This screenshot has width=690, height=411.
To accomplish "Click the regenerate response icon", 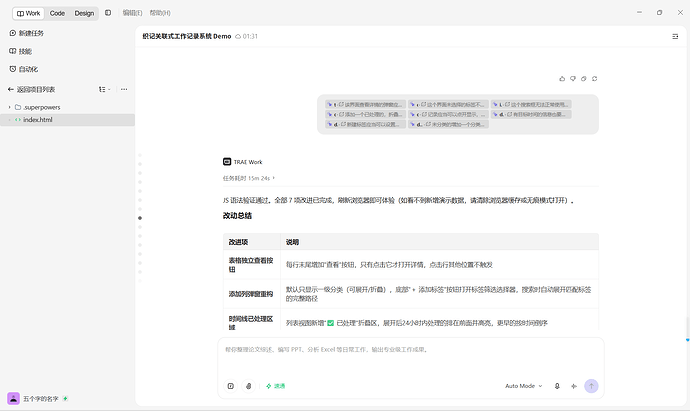I will point(595,79).
